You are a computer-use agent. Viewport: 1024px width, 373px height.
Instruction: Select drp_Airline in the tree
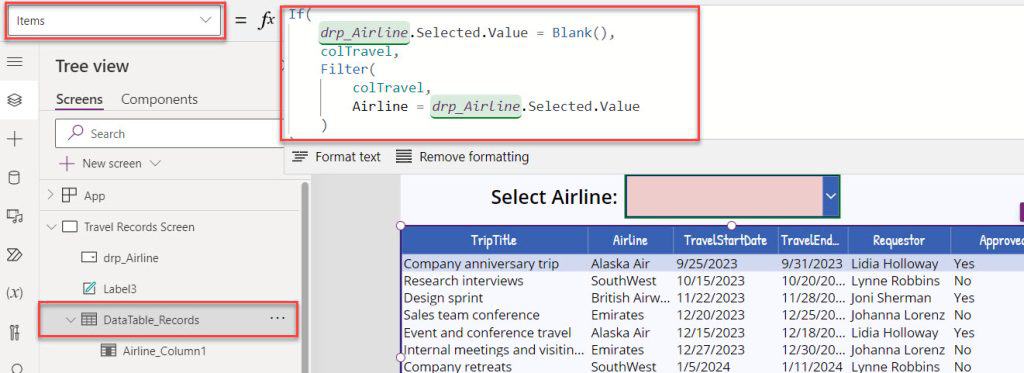(131, 258)
